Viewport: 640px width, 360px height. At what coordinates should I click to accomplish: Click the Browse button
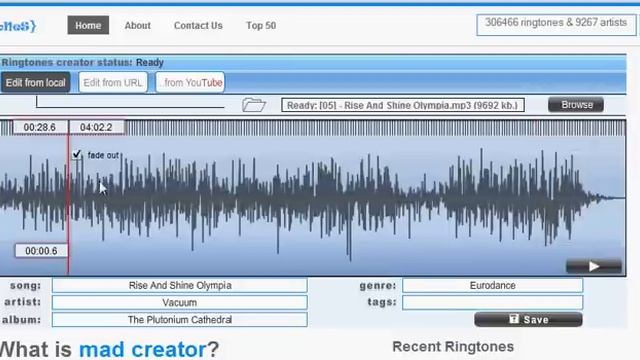point(576,105)
